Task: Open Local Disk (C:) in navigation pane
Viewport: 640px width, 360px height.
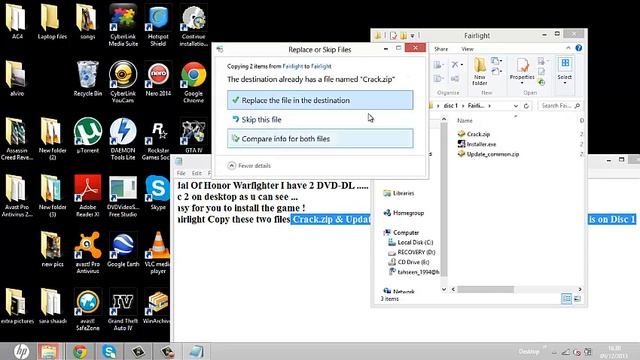Action: pos(411,242)
